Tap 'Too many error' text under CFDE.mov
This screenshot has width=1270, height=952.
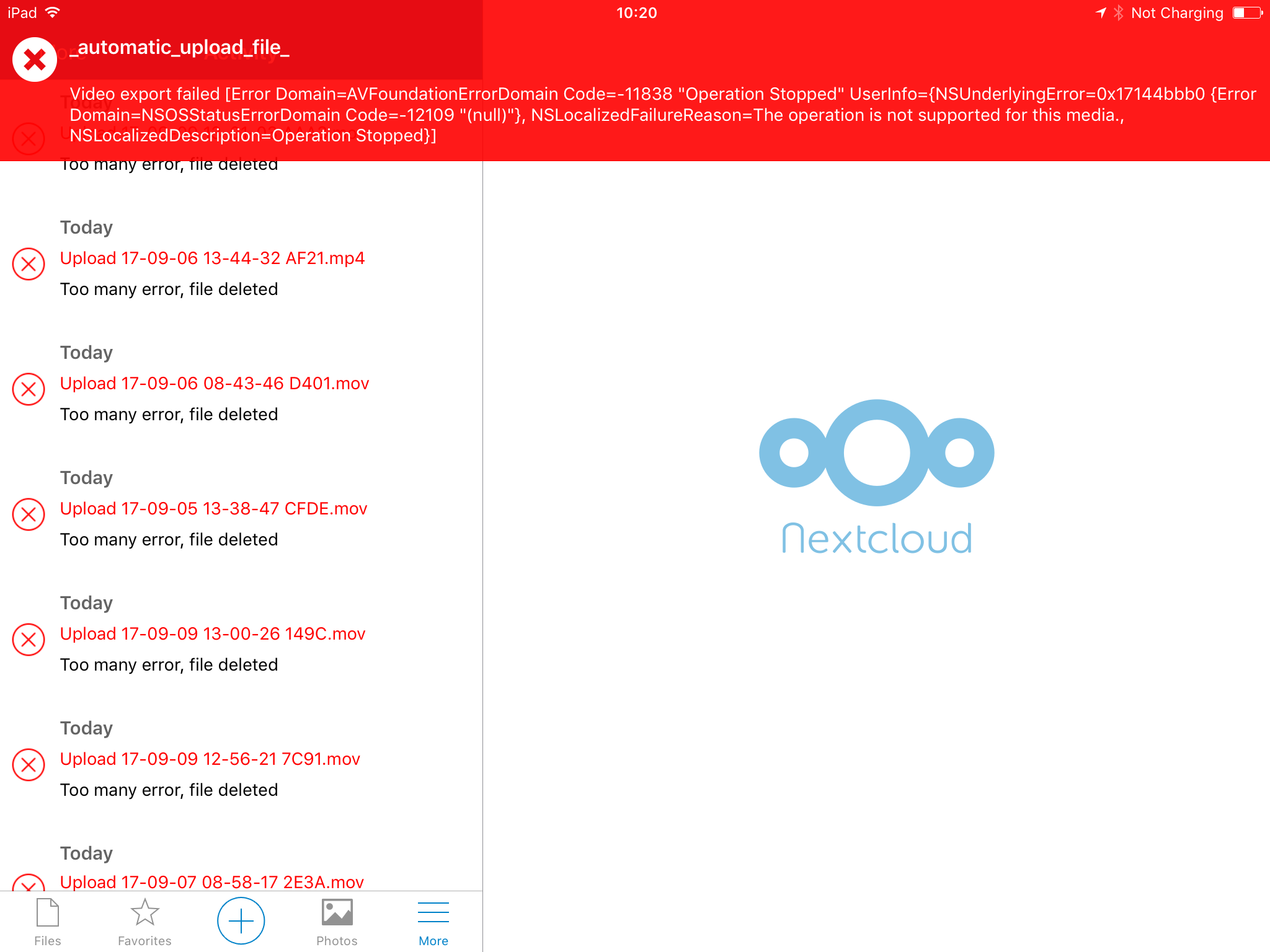[x=169, y=539]
